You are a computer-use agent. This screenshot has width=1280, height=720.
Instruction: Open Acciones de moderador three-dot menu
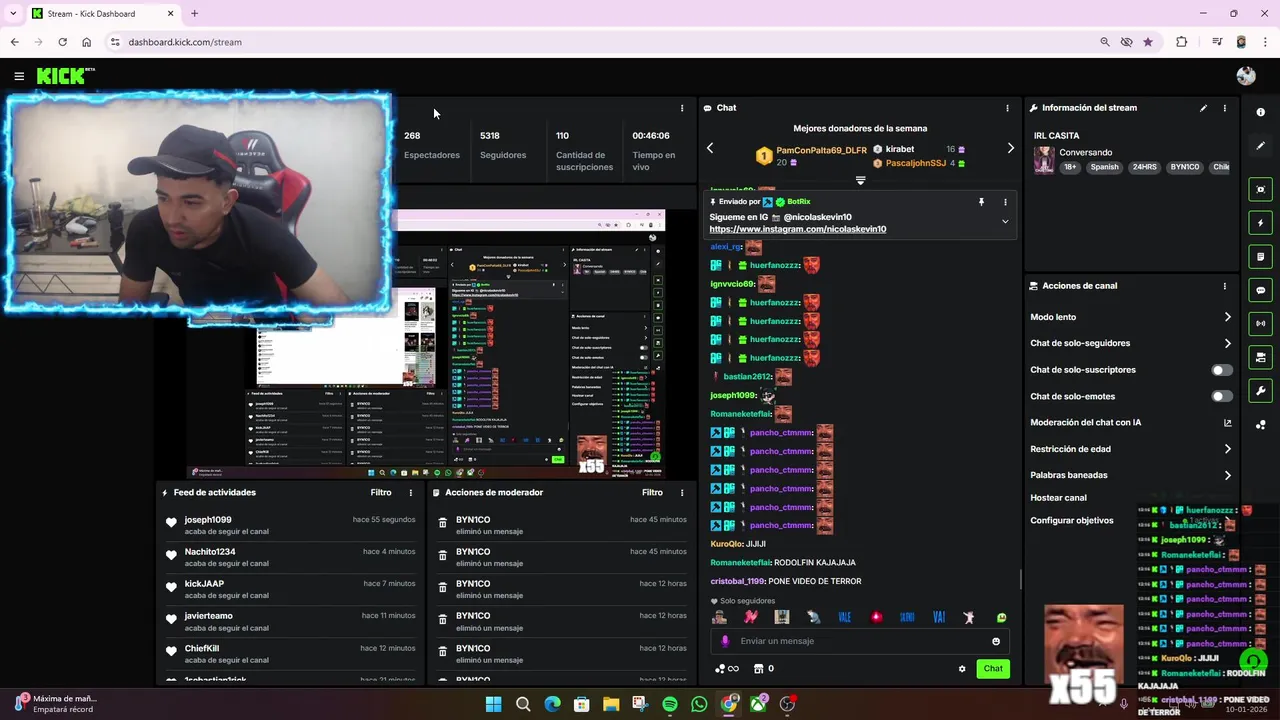point(682,493)
